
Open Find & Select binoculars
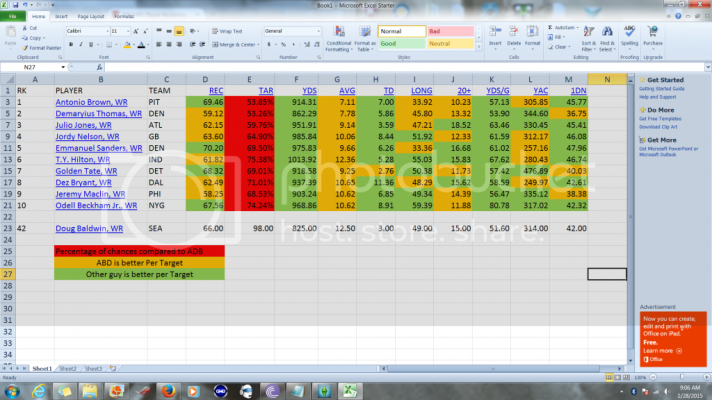[607, 38]
